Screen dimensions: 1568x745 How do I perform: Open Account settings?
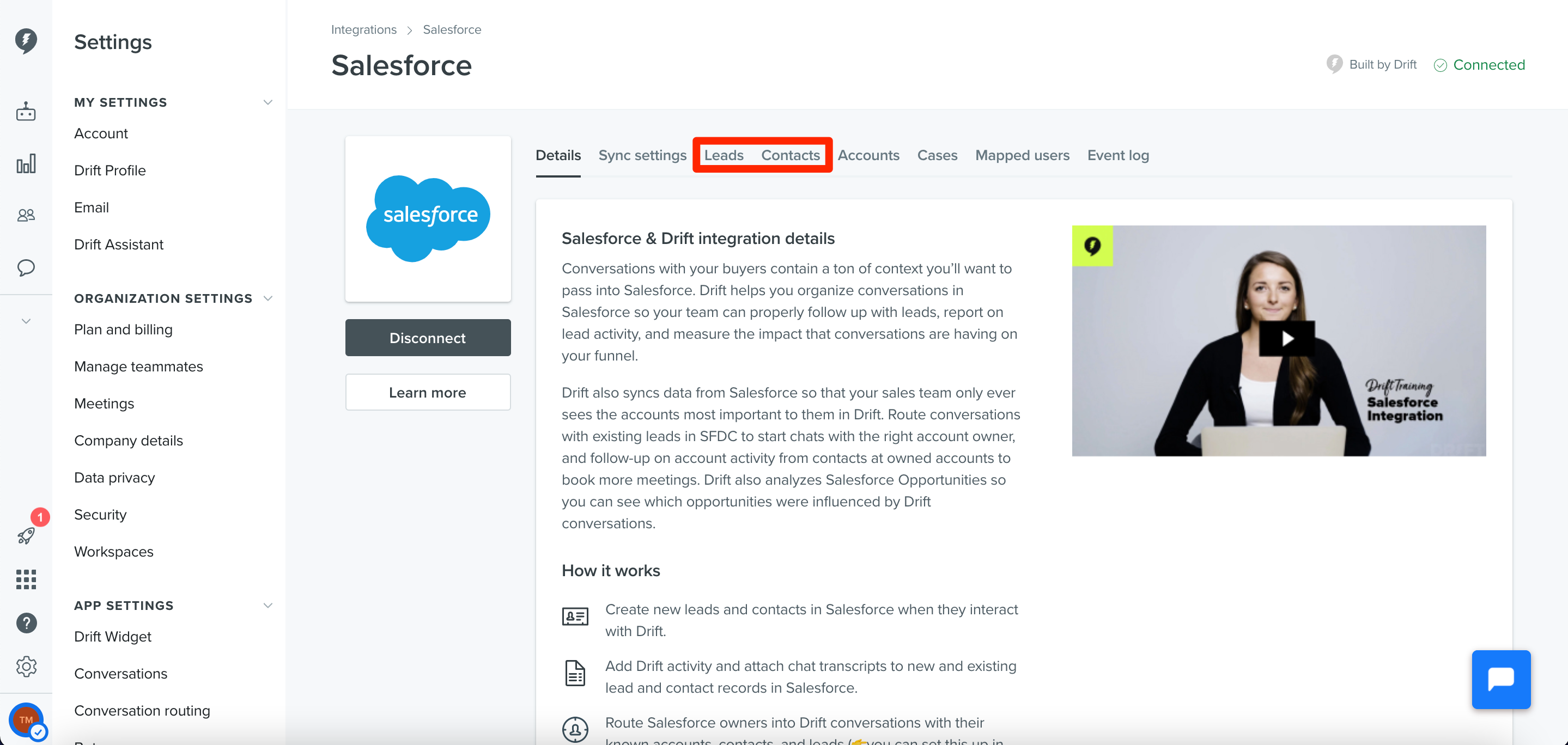click(x=100, y=133)
